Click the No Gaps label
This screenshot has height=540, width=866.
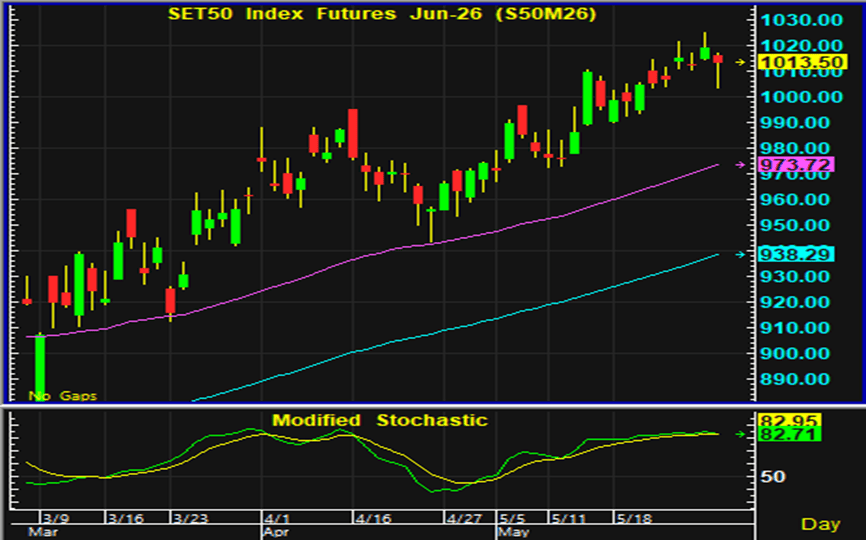pos(62,395)
